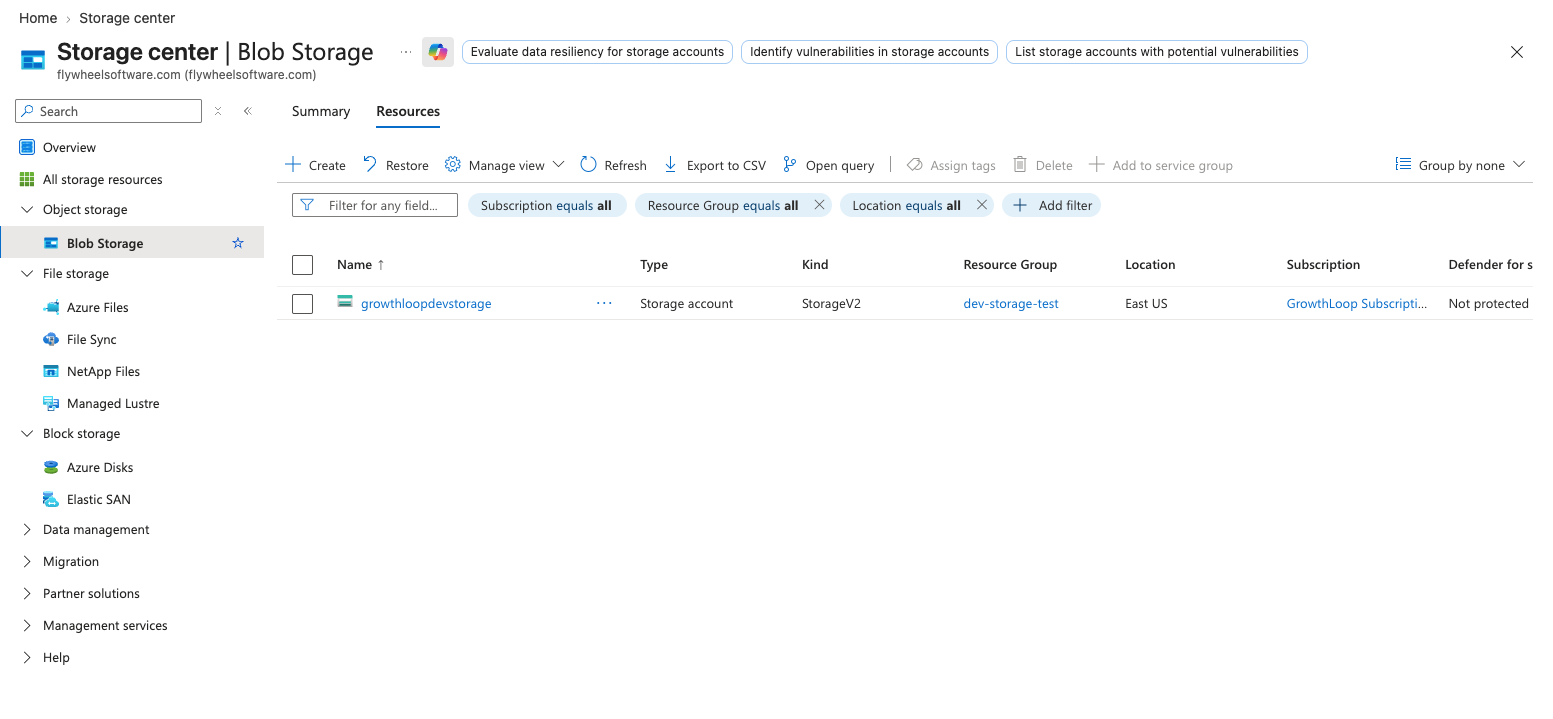Screen dimensions: 1553x719
Task: Click the Storage center logo icon
Action: pyautogui.click(x=33, y=60)
